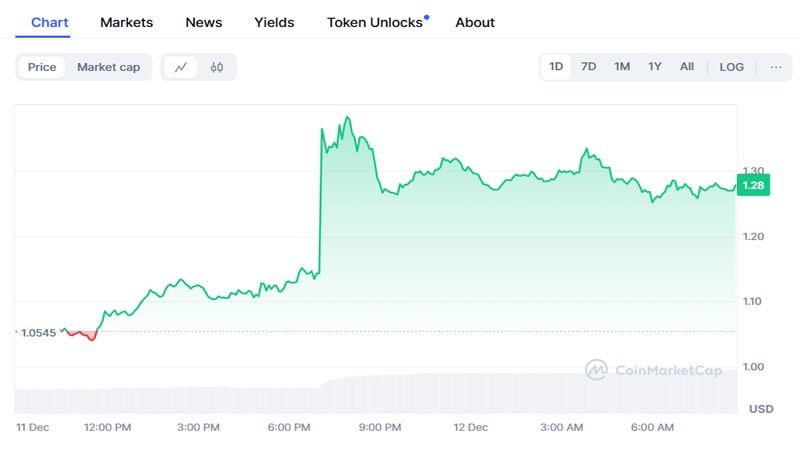Set time range to 1D
The height and width of the screenshot is (460, 800).
tap(556, 67)
